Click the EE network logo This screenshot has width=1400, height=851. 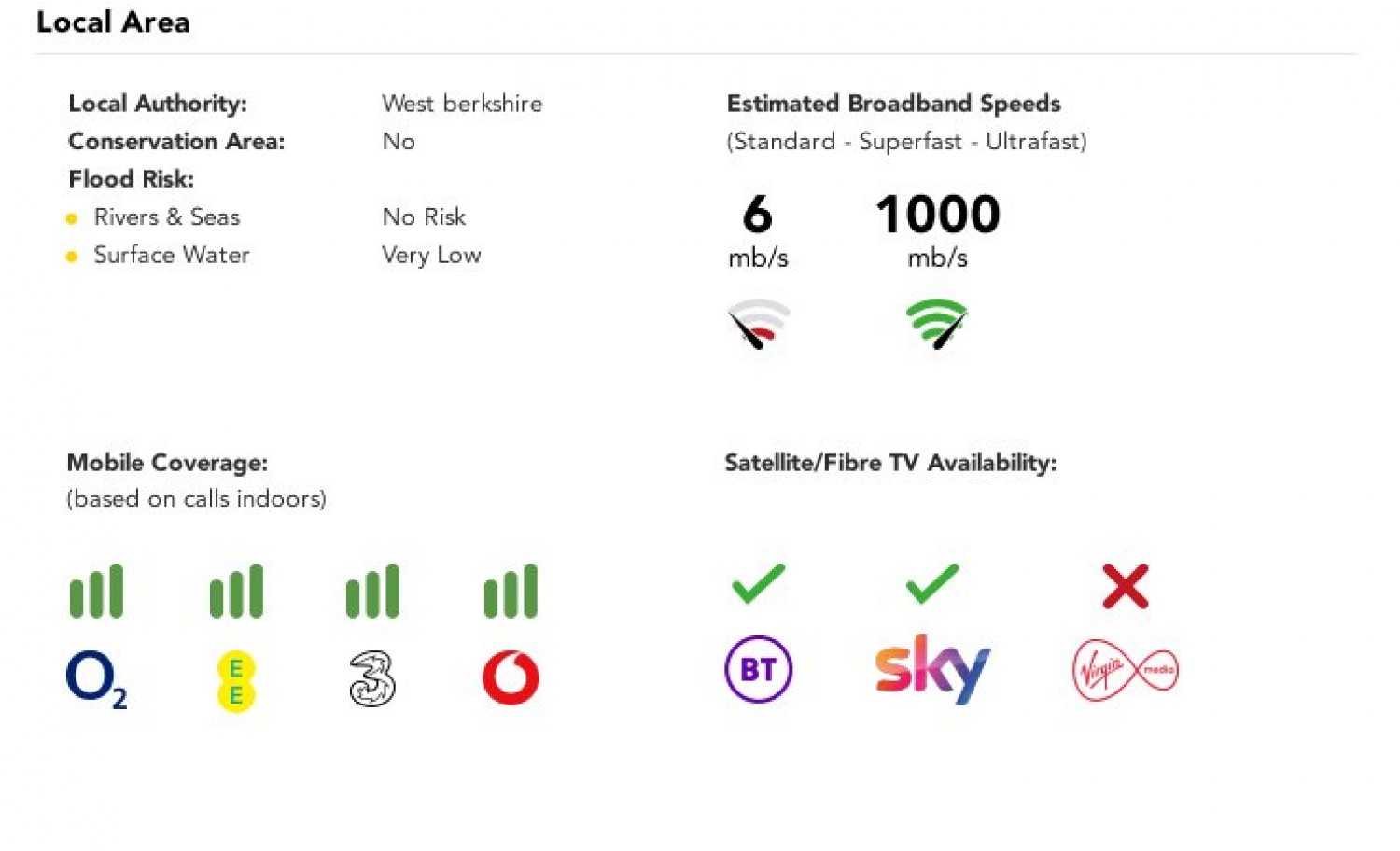236,680
